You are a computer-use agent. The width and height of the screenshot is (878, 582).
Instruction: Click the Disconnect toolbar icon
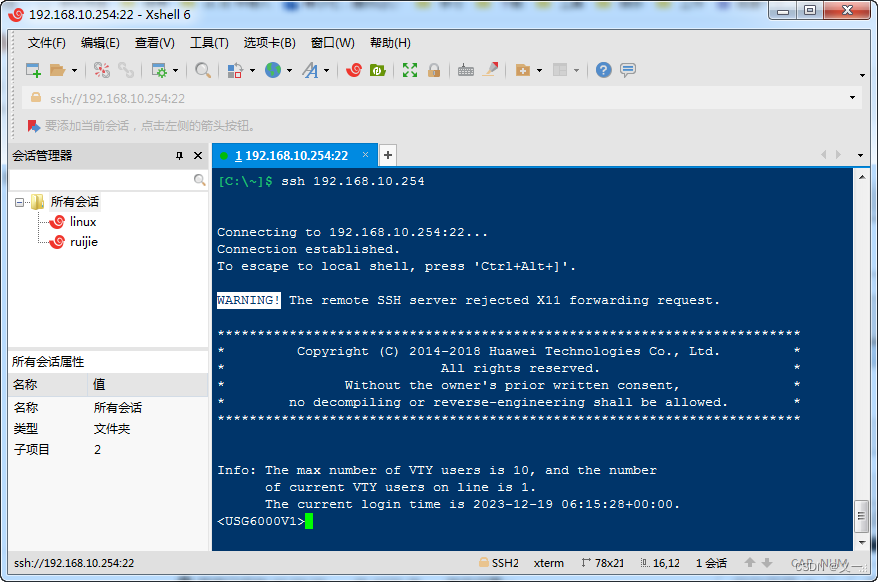click(x=101, y=70)
